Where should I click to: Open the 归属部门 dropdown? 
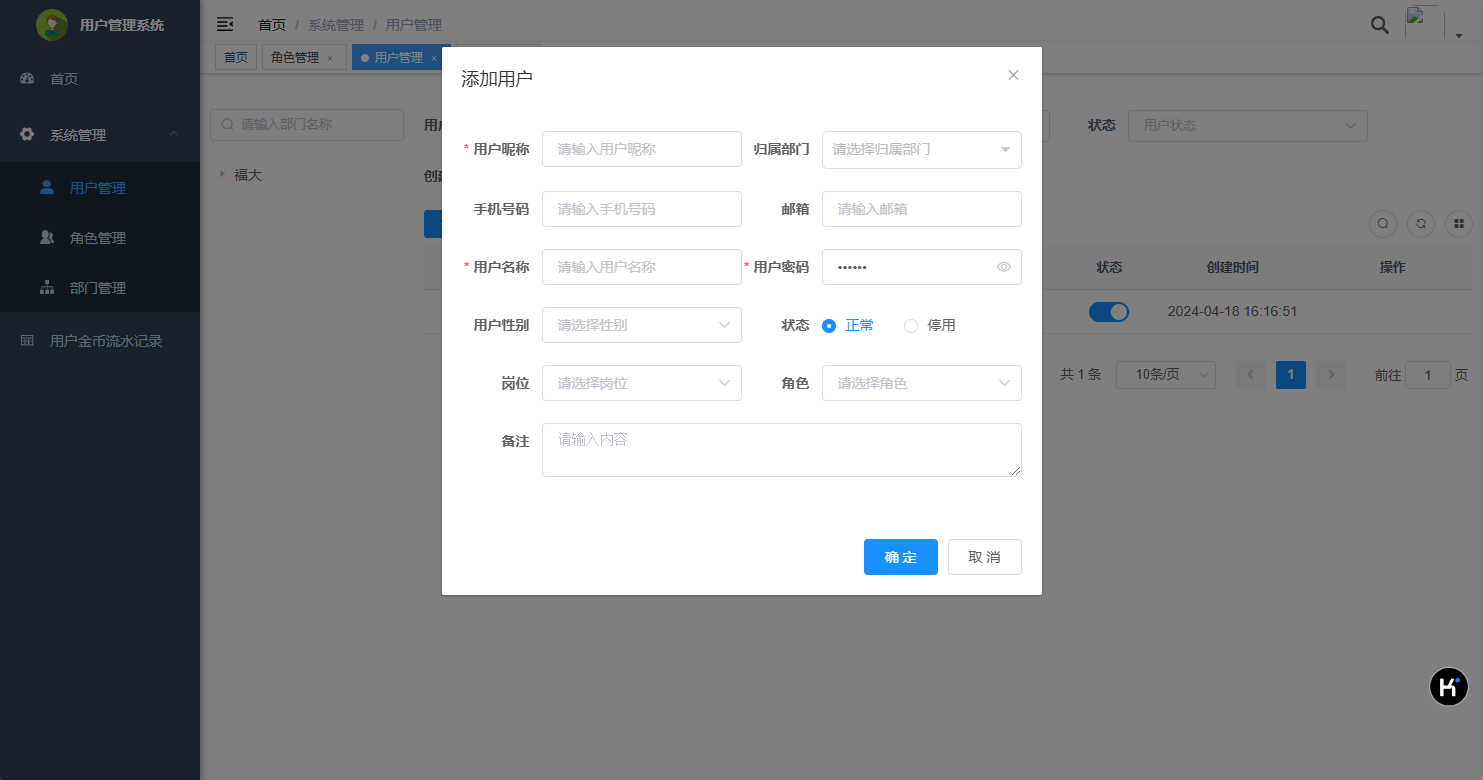pos(922,149)
